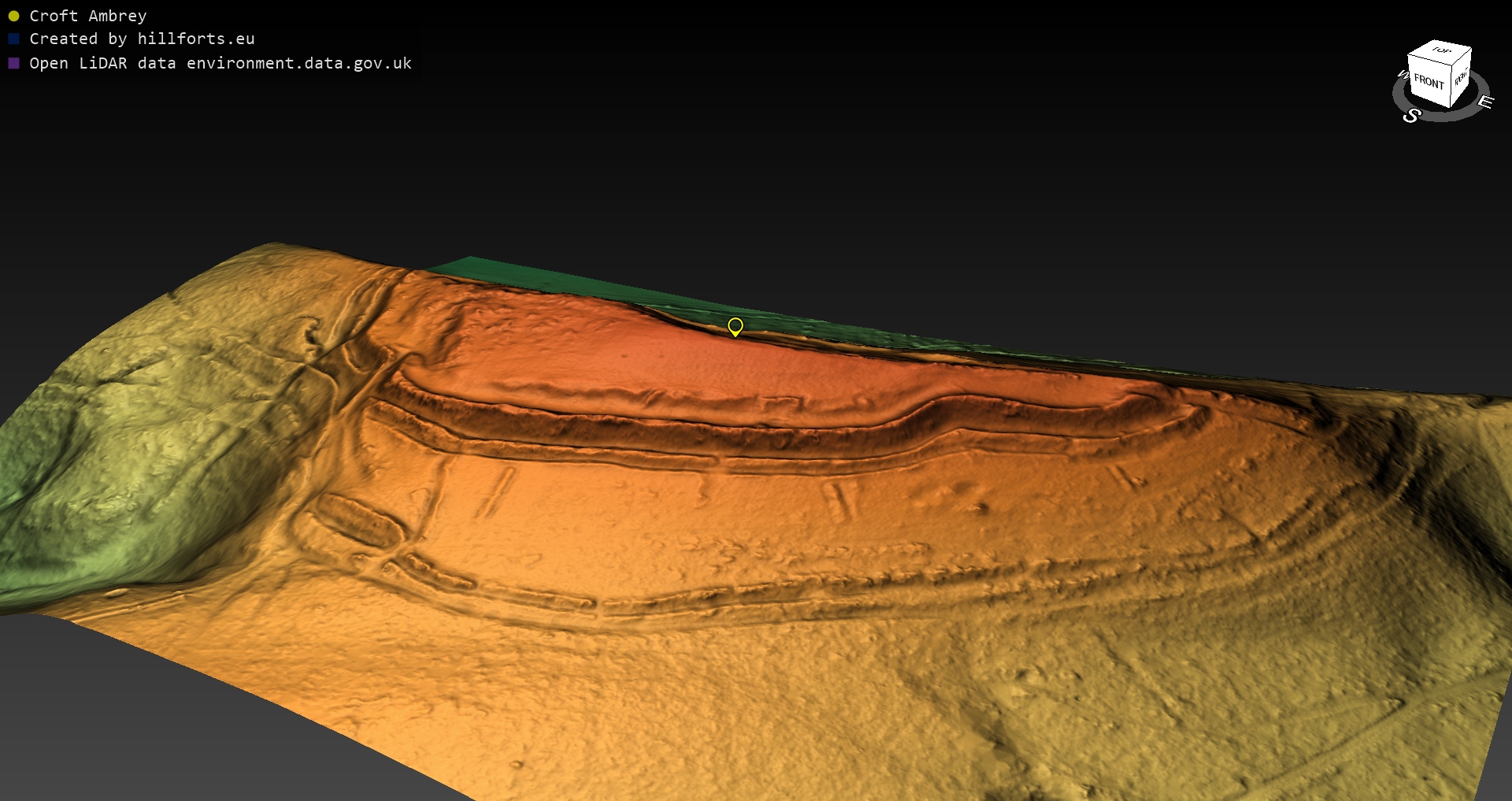This screenshot has width=1512, height=801.
Task: Click the S compass letter
Action: (1411, 116)
